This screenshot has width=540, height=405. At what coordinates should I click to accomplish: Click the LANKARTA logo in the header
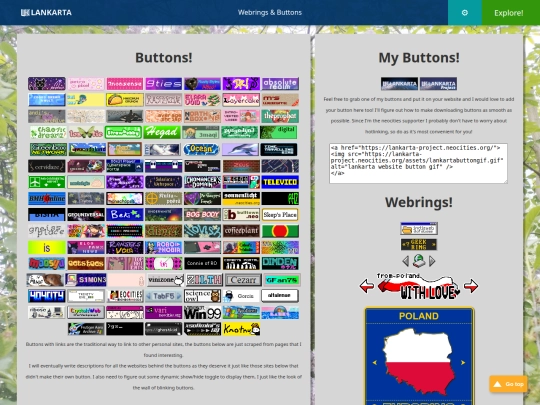[46, 13]
